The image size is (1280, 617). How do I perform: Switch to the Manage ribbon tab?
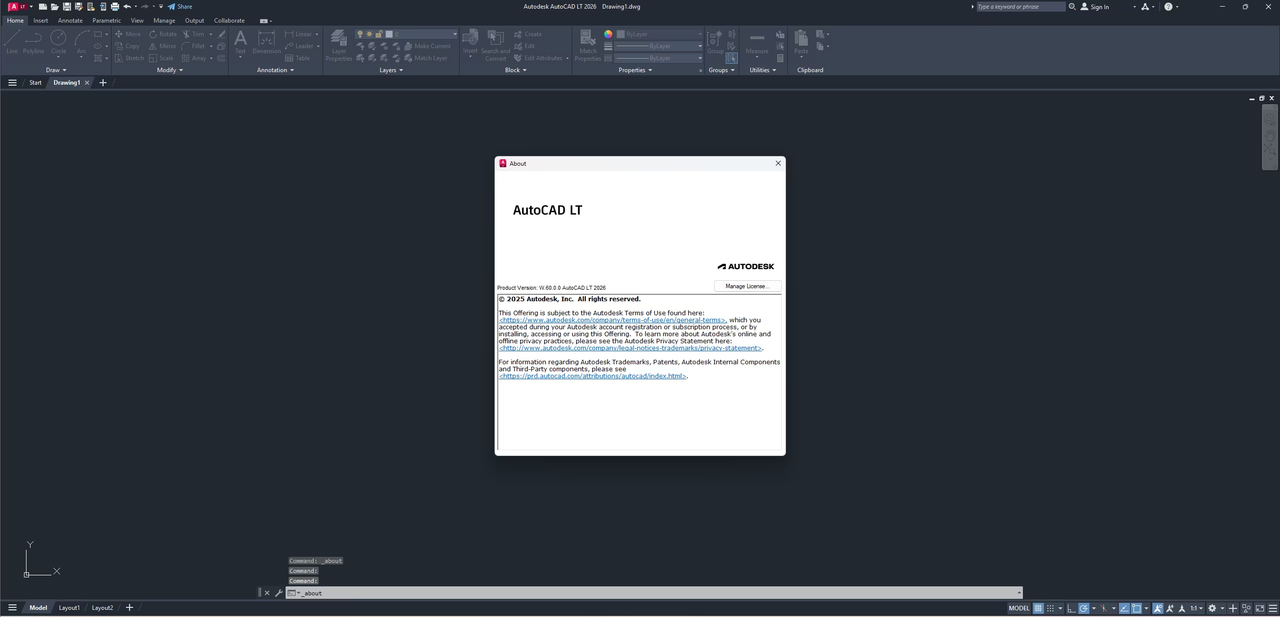click(164, 20)
